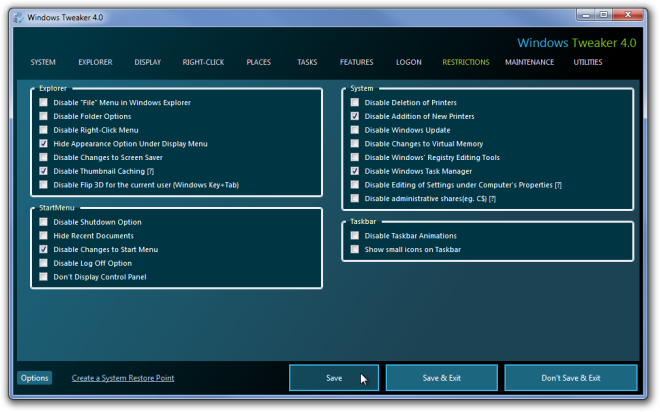Enable Disable Taskbar Animations
Viewport: 660px width, 412px height.
(355, 236)
